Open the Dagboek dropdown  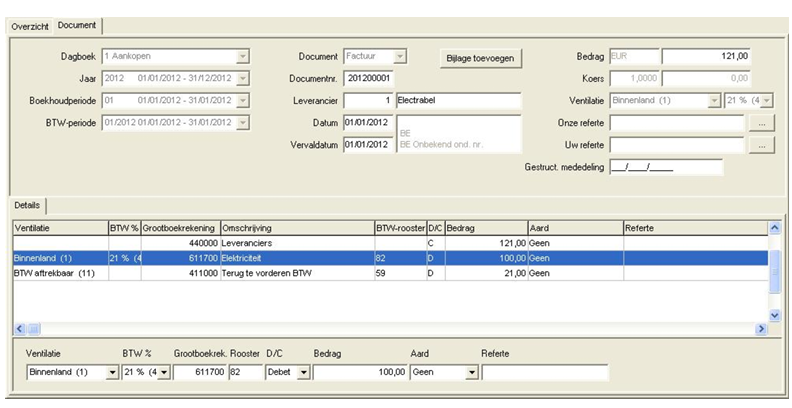pyautogui.click(x=243, y=57)
